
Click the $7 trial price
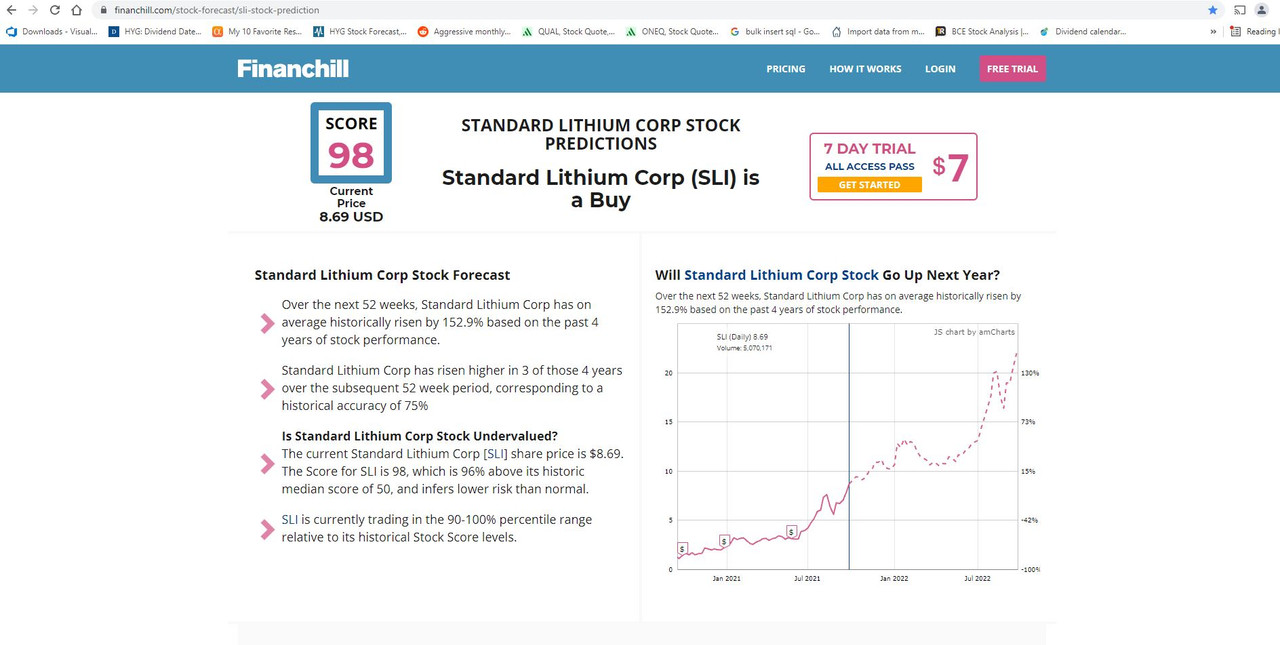click(x=950, y=167)
